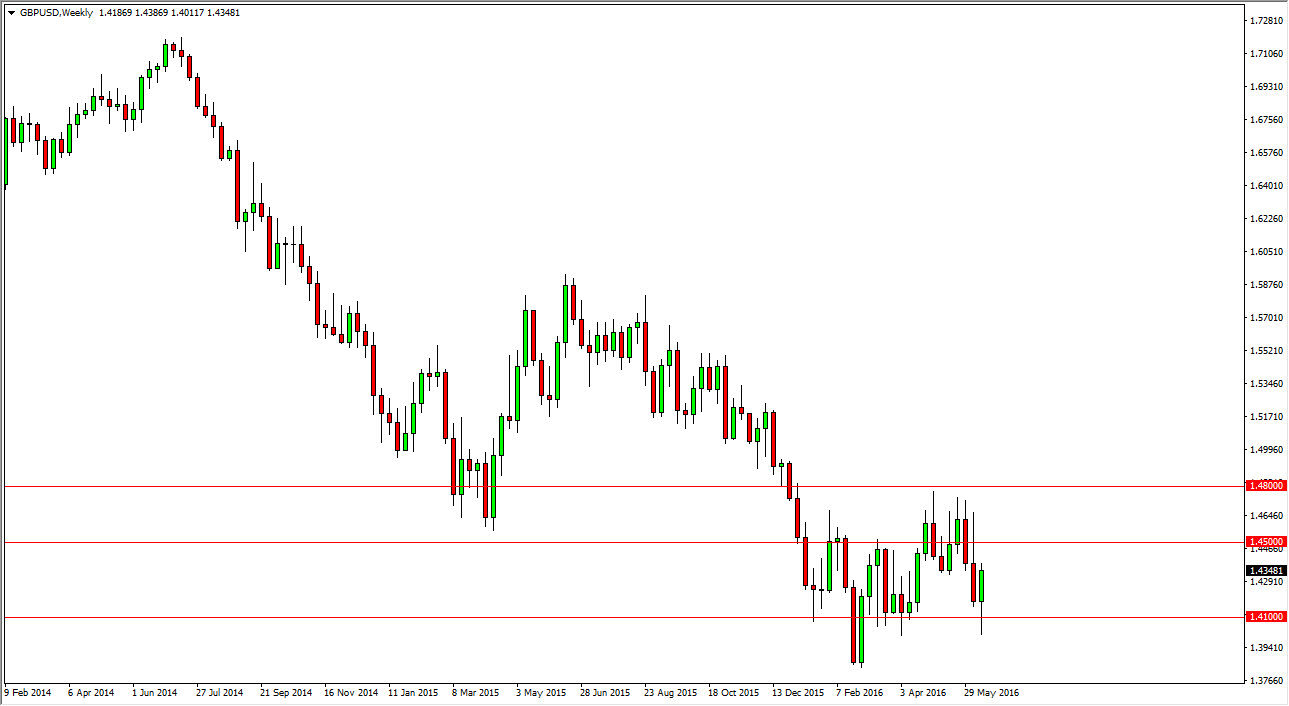Click the 11 Jan 2015 date label
This screenshot has height=706, width=1289.
412,692
